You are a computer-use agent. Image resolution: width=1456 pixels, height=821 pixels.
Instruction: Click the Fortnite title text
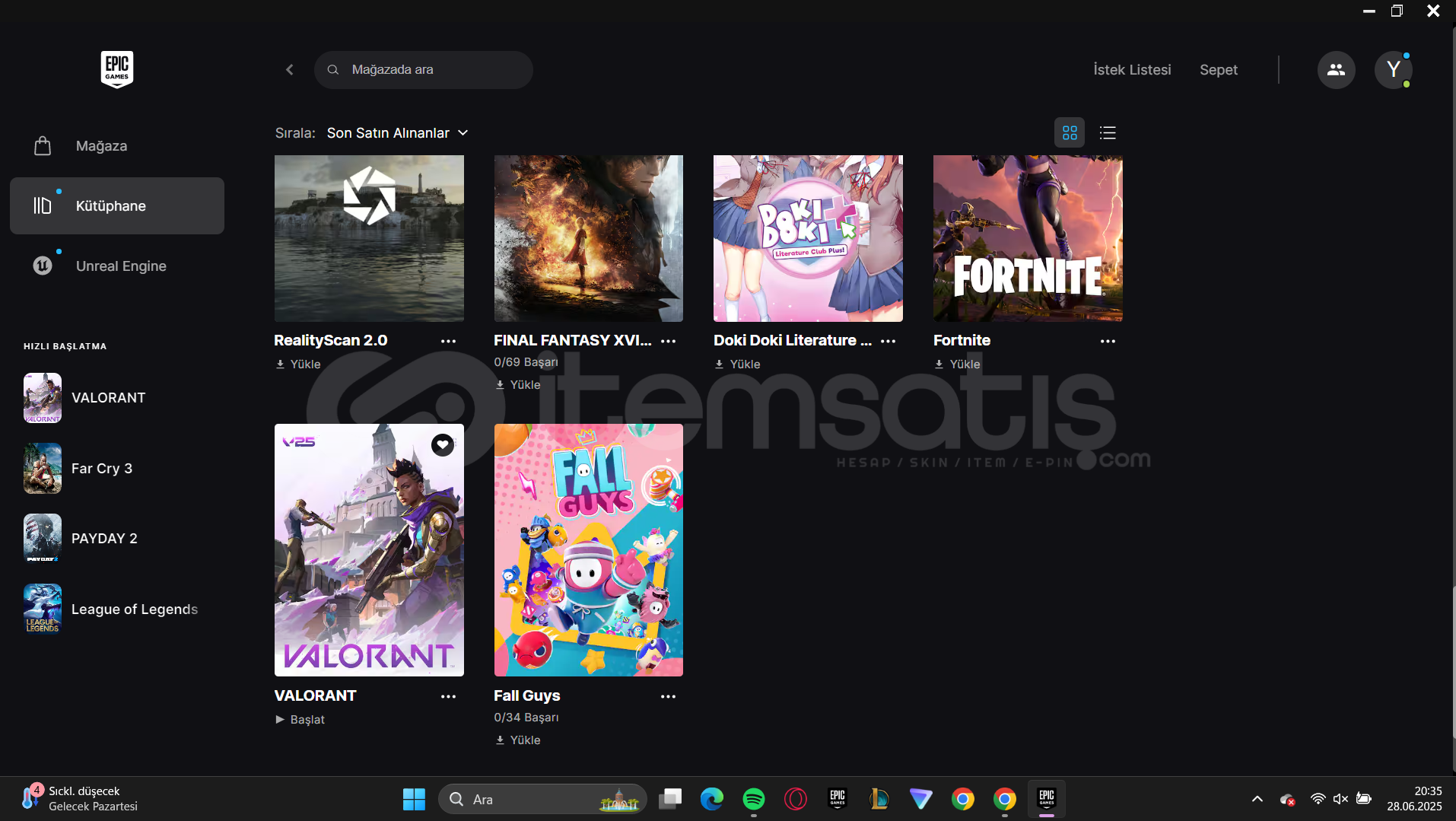[x=962, y=340]
